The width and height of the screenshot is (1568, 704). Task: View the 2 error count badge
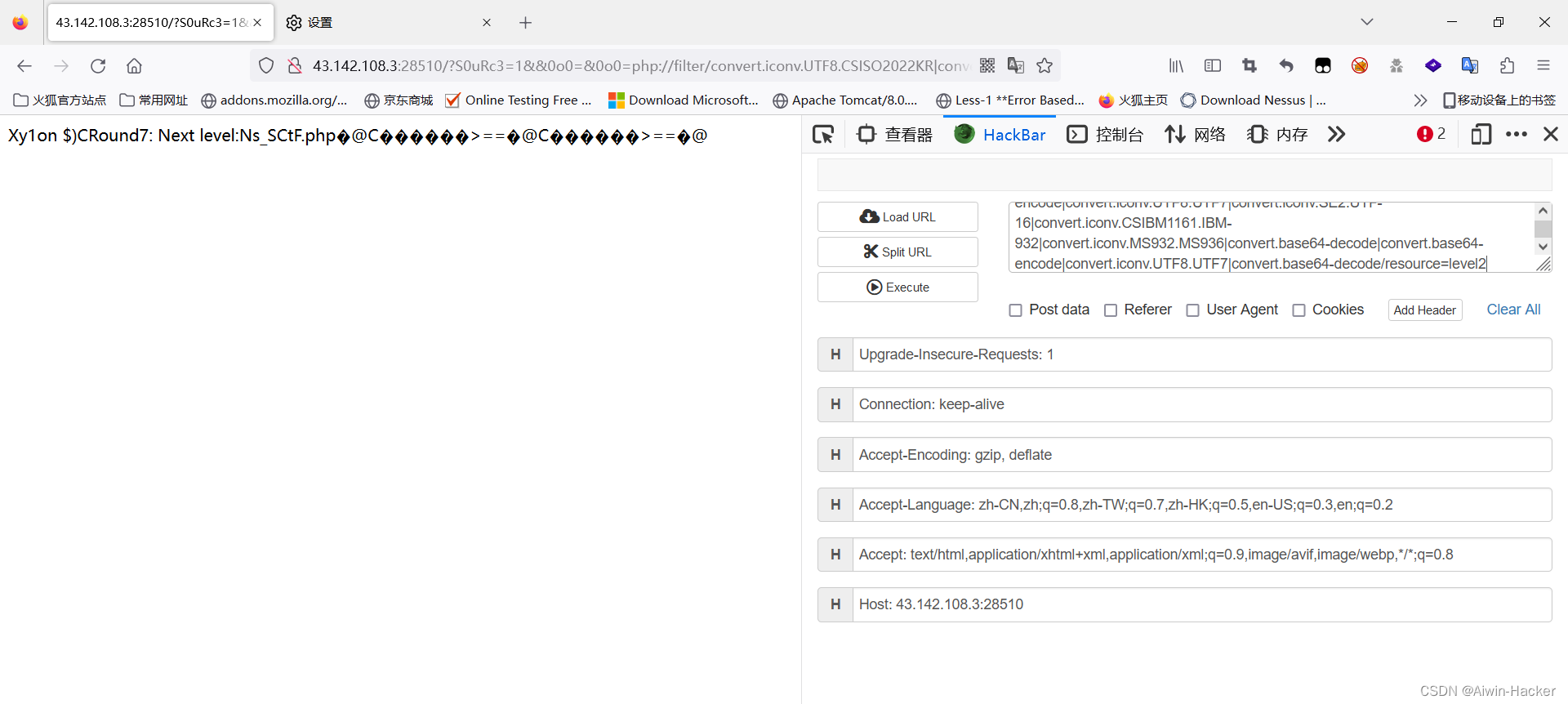click(1432, 134)
